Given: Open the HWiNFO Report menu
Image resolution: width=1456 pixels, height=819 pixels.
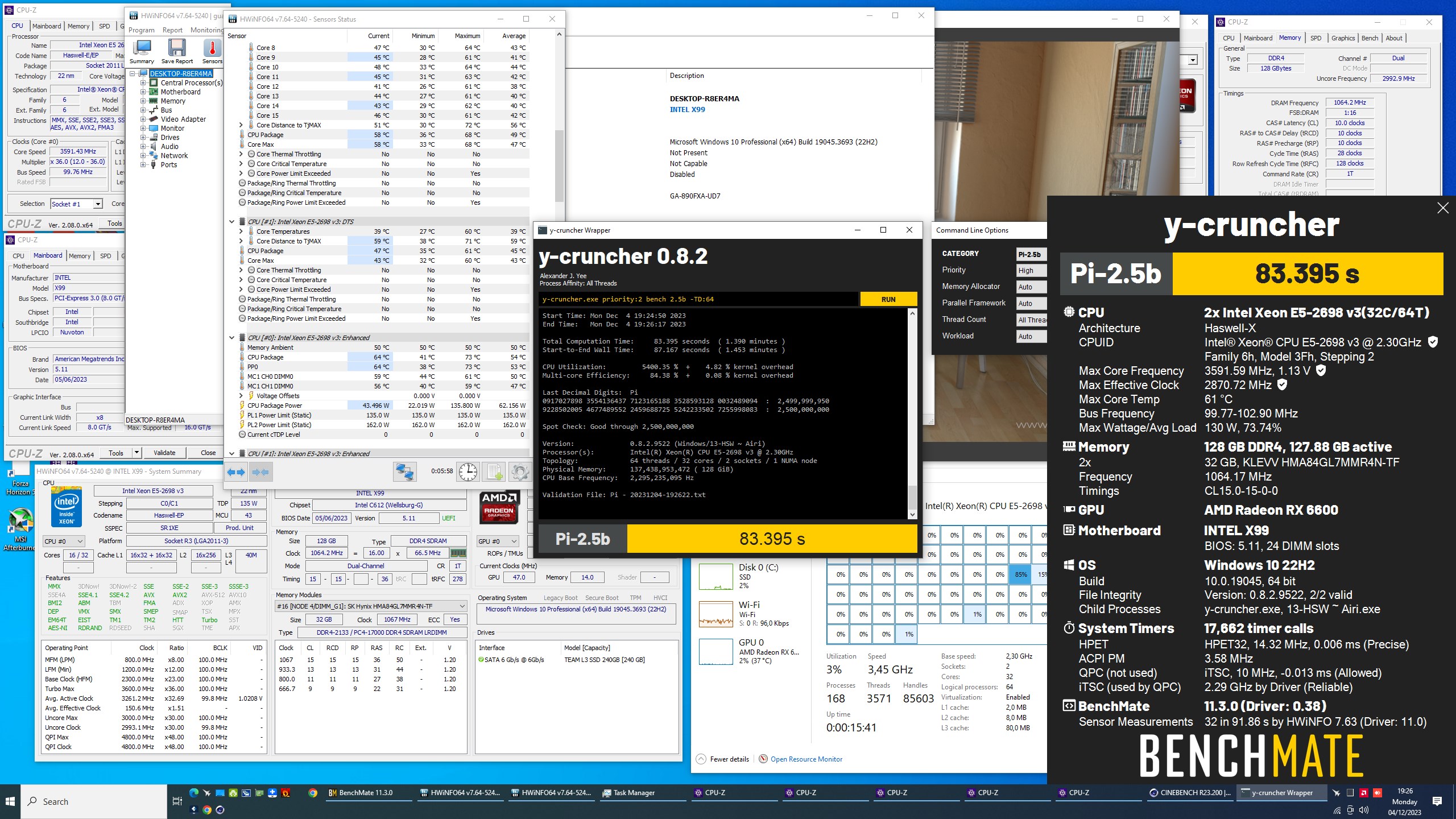Looking at the screenshot, I should 172,30.
